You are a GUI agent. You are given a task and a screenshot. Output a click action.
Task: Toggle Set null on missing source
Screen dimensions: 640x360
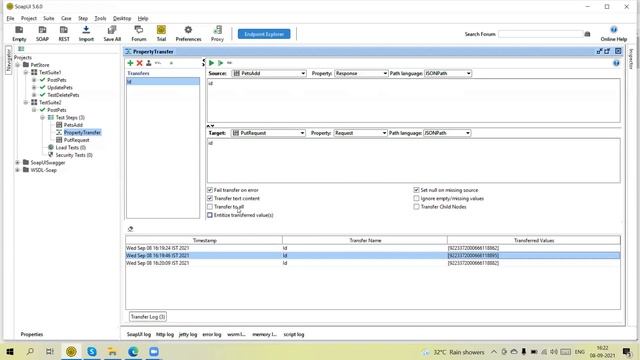(416, 190)
